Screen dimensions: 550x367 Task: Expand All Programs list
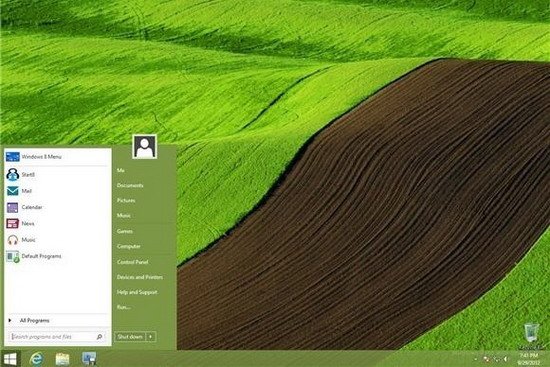57,320
